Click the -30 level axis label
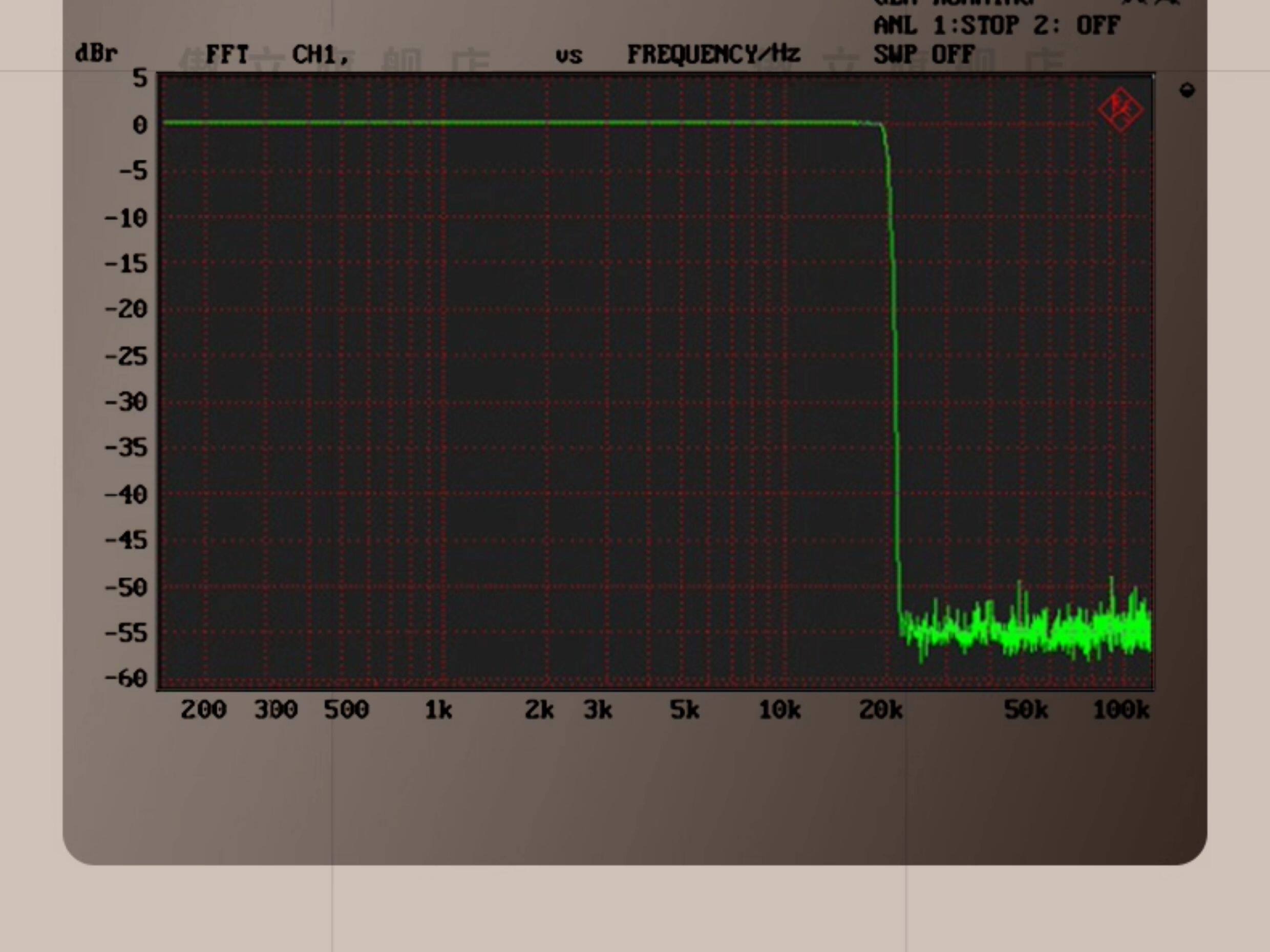 pyautogui.click(x=126, y=402)
